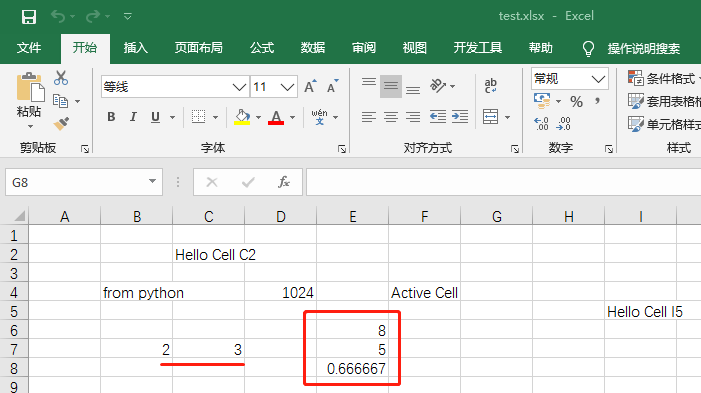Click the Percent Style icon

(x=576, y=102)
